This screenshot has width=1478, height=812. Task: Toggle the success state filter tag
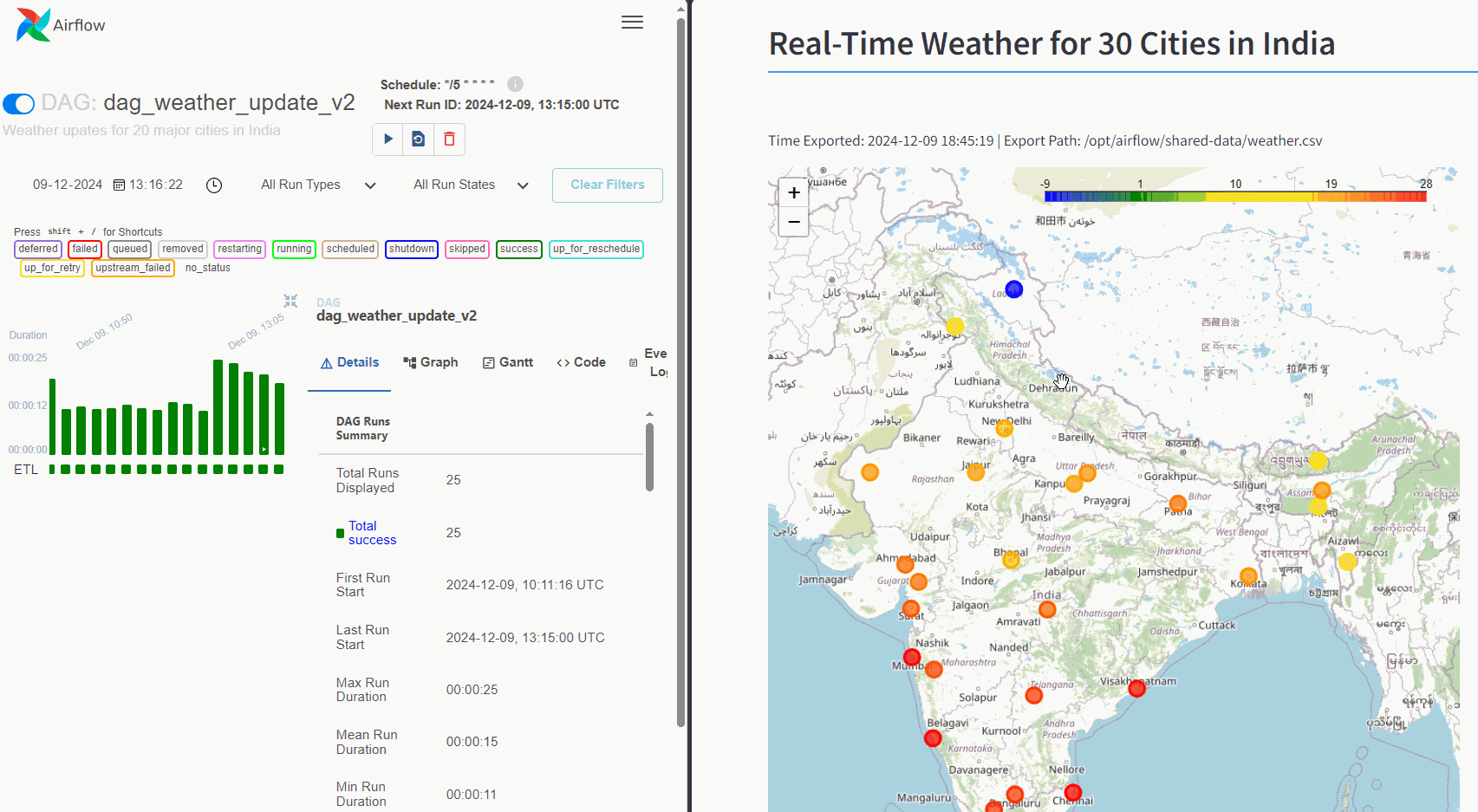pos(518,249)
